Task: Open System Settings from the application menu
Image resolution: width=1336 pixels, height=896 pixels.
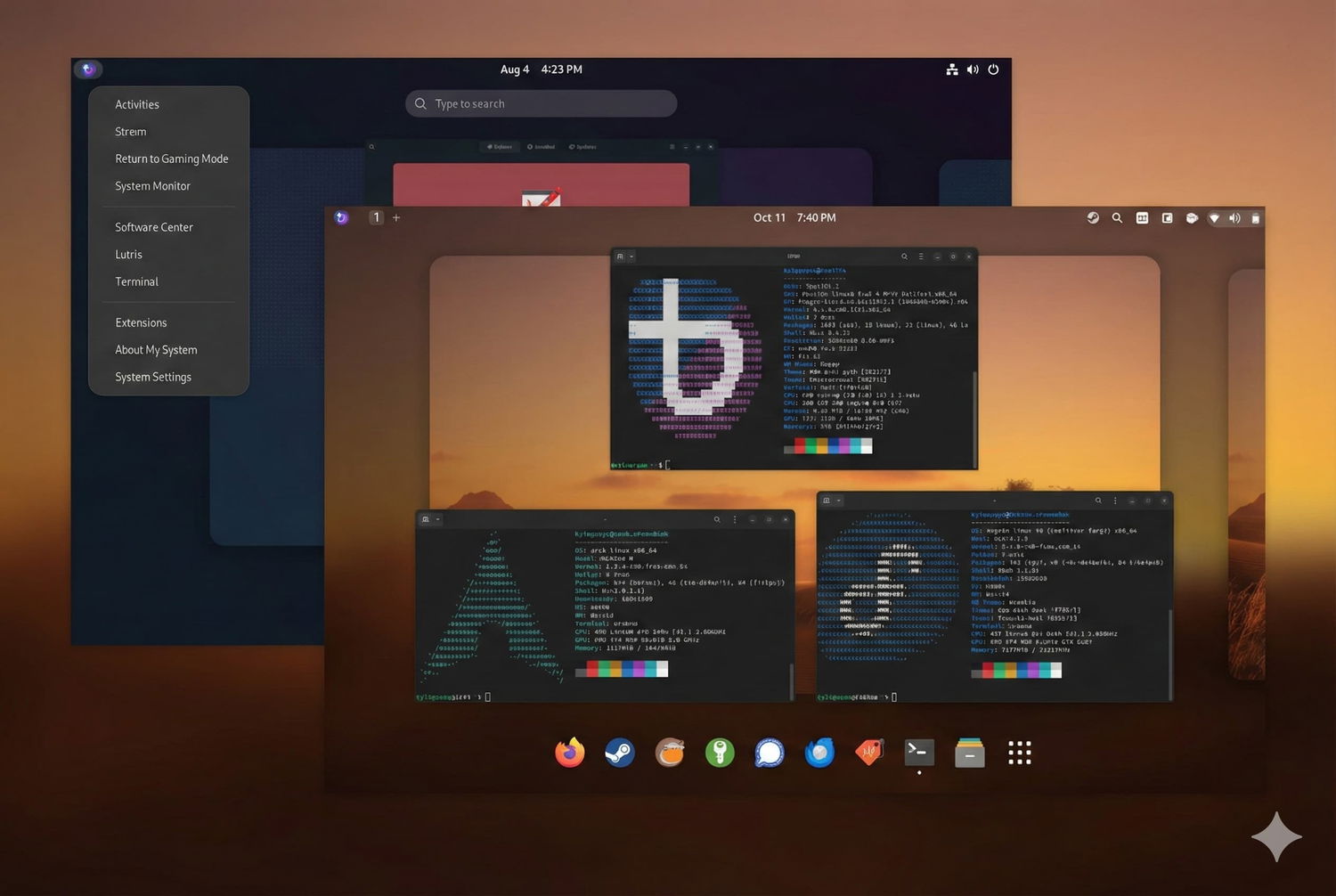Action: pyautogui.click(x=153, y=377)
